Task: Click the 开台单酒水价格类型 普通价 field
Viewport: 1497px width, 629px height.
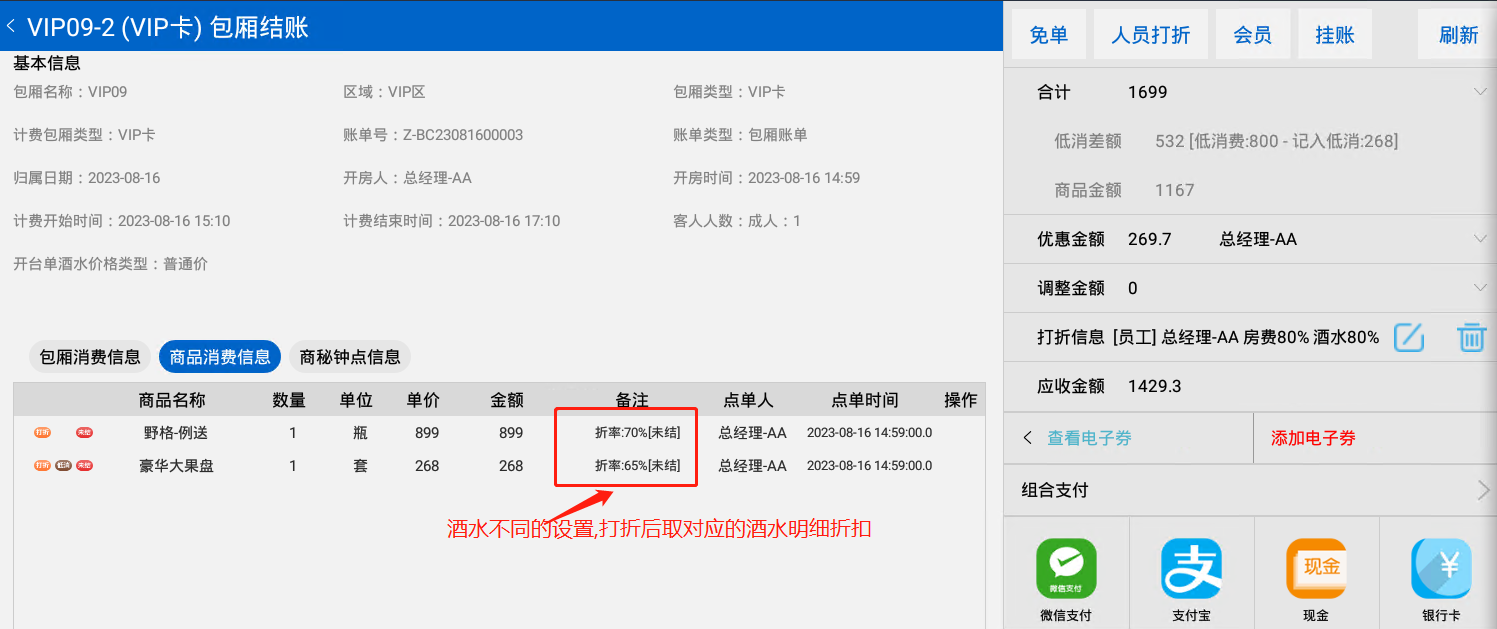Action: point(110,264)
